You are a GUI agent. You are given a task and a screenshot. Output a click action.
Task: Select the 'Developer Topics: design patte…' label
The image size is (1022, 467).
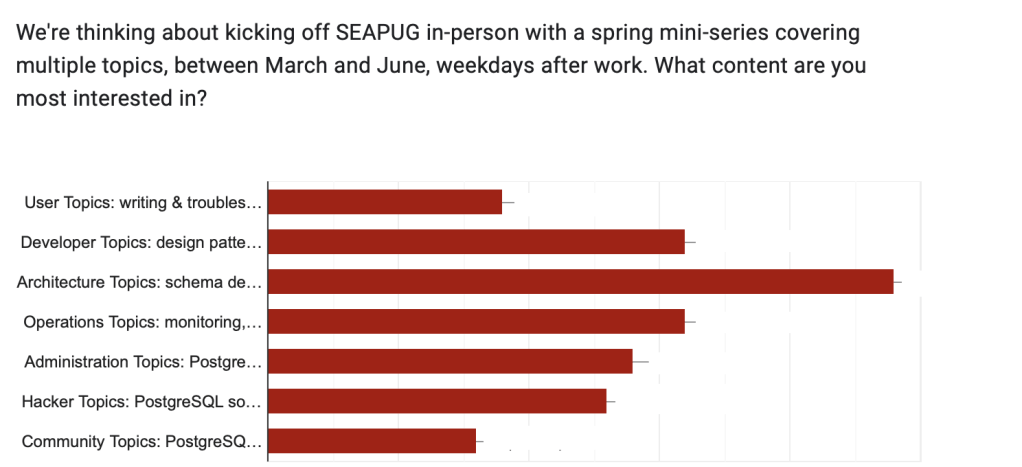pos(141,242)
